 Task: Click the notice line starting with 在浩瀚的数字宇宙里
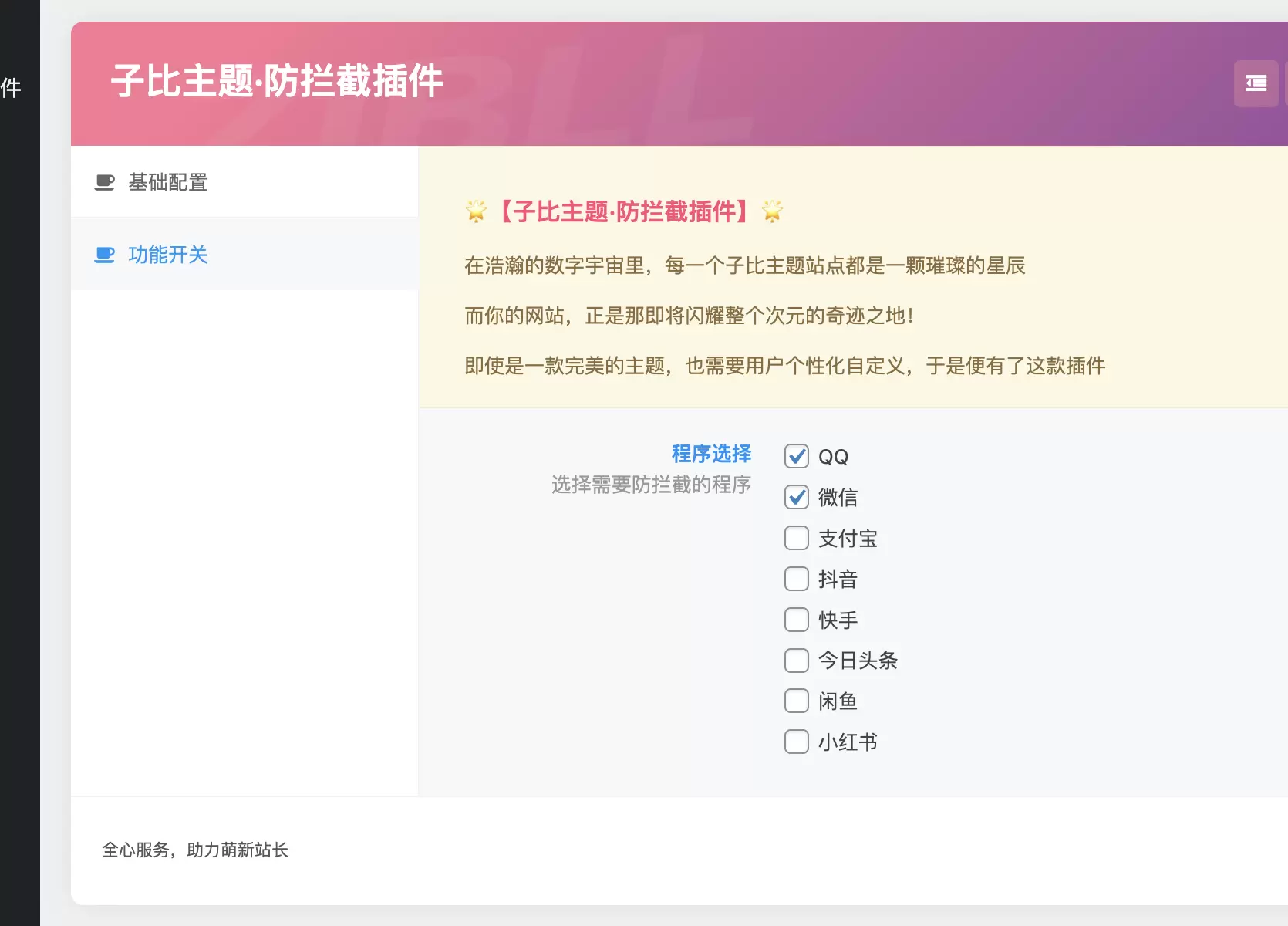745,265
